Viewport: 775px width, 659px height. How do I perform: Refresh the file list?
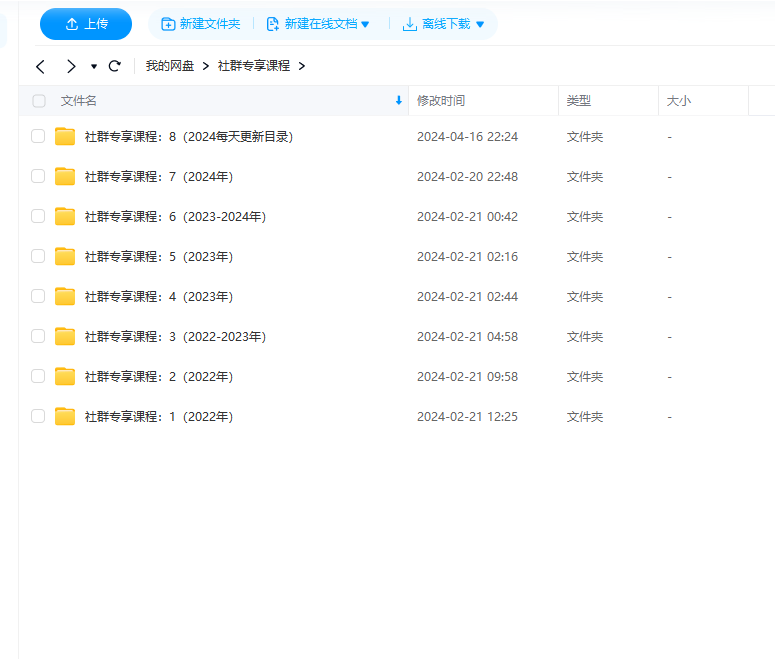point(115,66)
